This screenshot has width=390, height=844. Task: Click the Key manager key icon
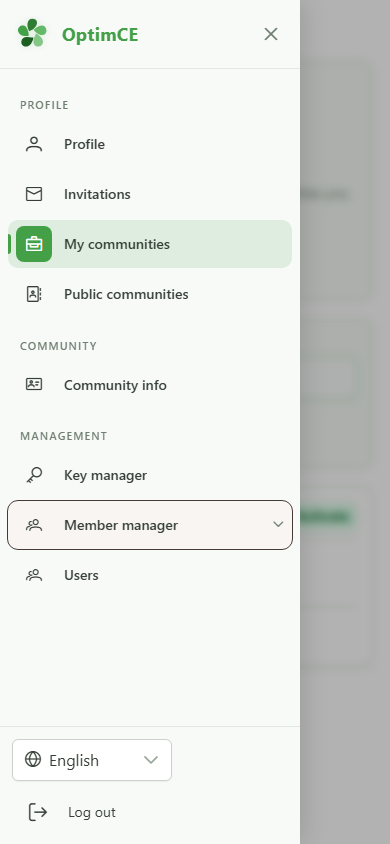[34, 475]
